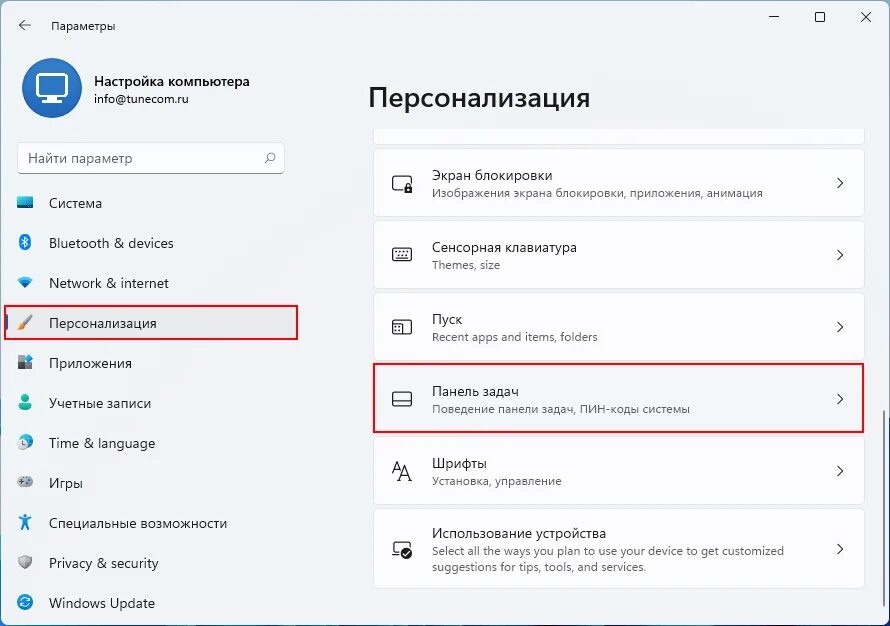
Task: Click the chevron on Панель задач row
Action: [840, 399]
